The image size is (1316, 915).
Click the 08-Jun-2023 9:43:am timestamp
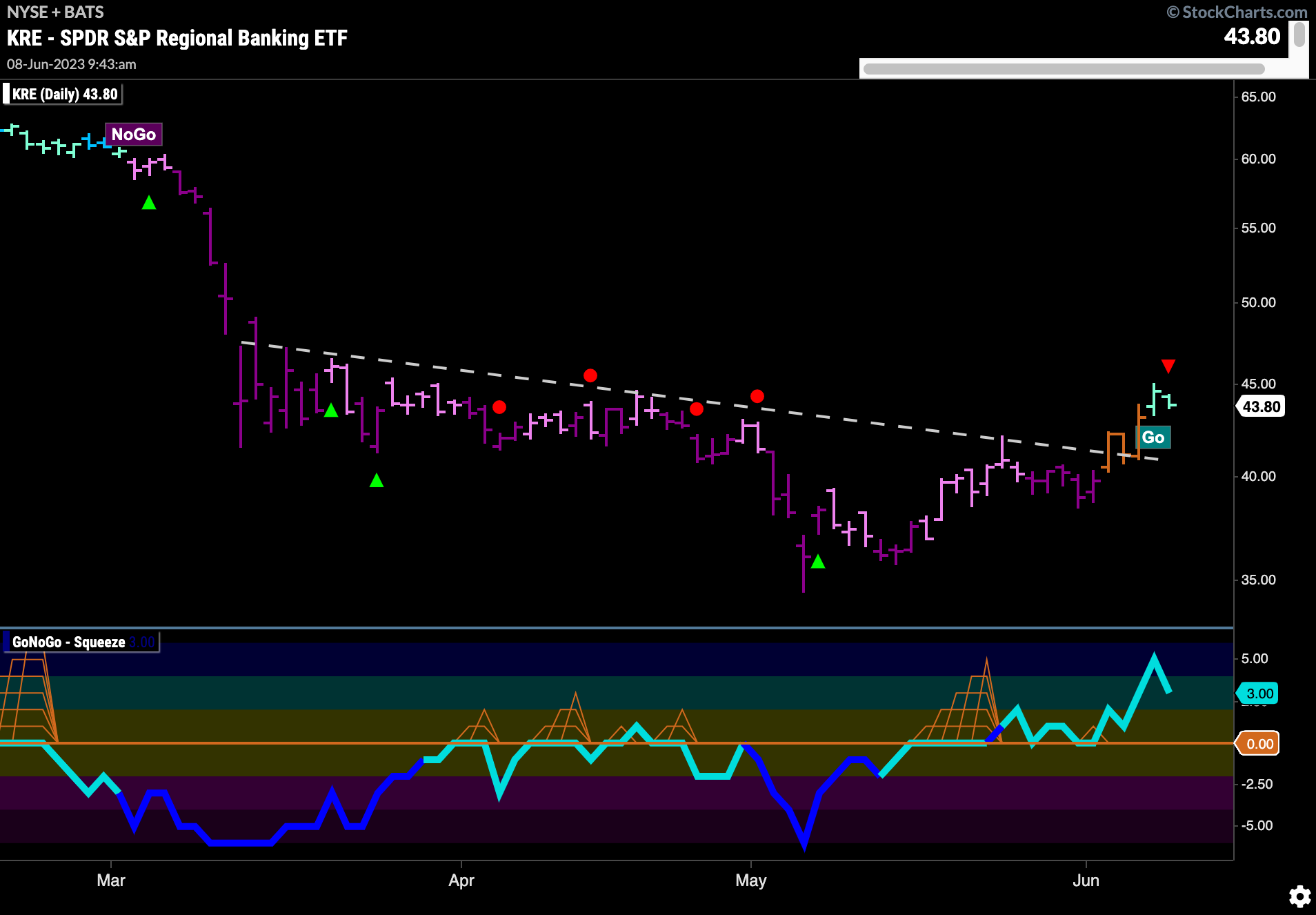tap(72, 64)
